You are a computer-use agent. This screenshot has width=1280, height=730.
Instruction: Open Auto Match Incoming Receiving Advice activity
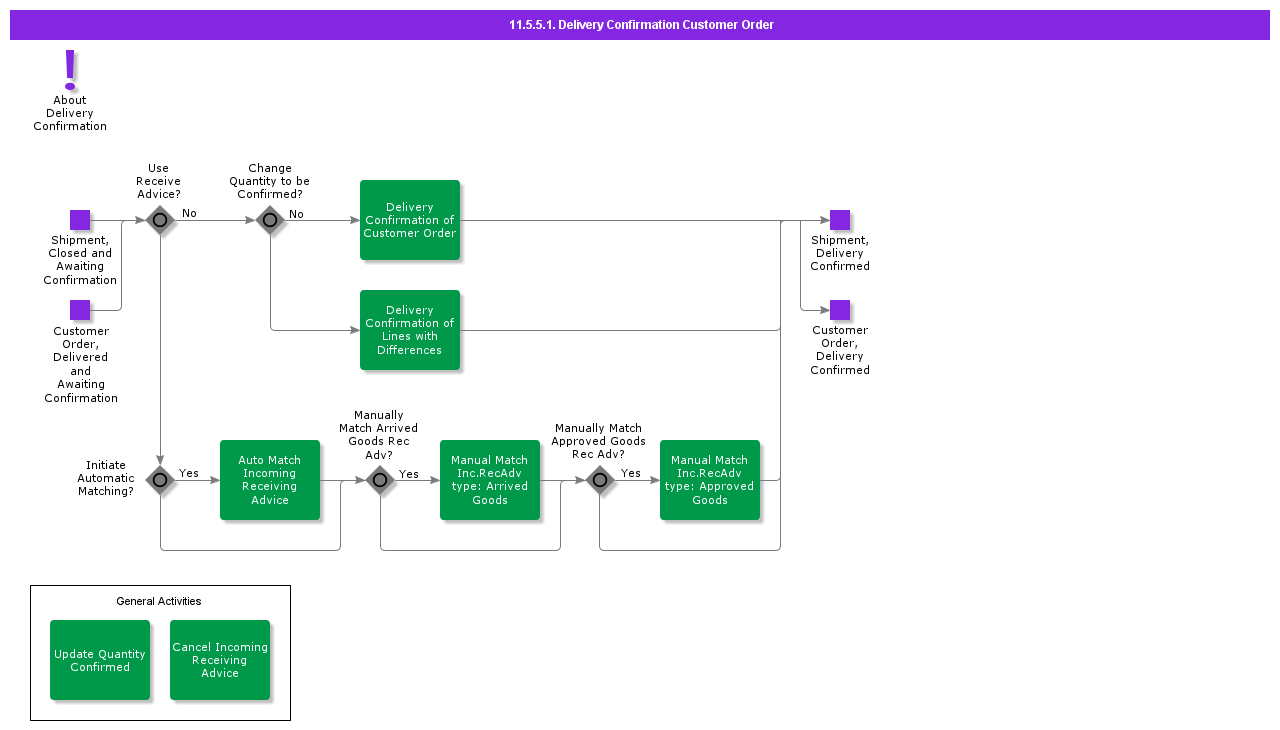click(270, 480)
